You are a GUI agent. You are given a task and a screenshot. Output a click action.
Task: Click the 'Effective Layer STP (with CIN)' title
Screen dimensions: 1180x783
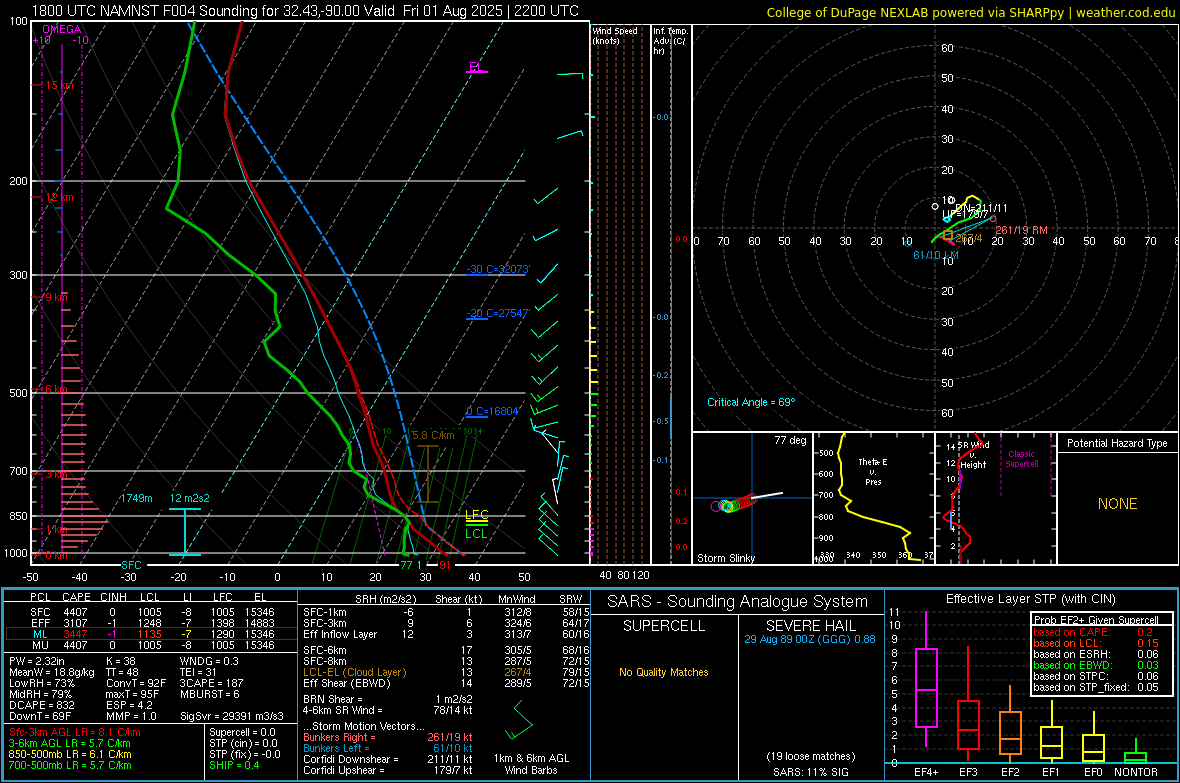[1030, 599]
